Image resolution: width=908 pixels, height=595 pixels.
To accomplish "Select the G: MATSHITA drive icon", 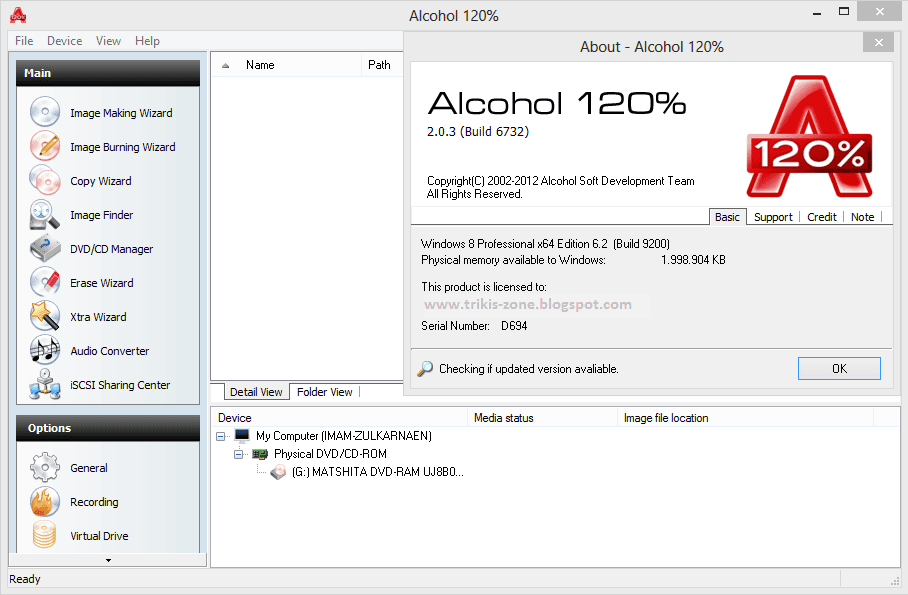I will point(279,472).
